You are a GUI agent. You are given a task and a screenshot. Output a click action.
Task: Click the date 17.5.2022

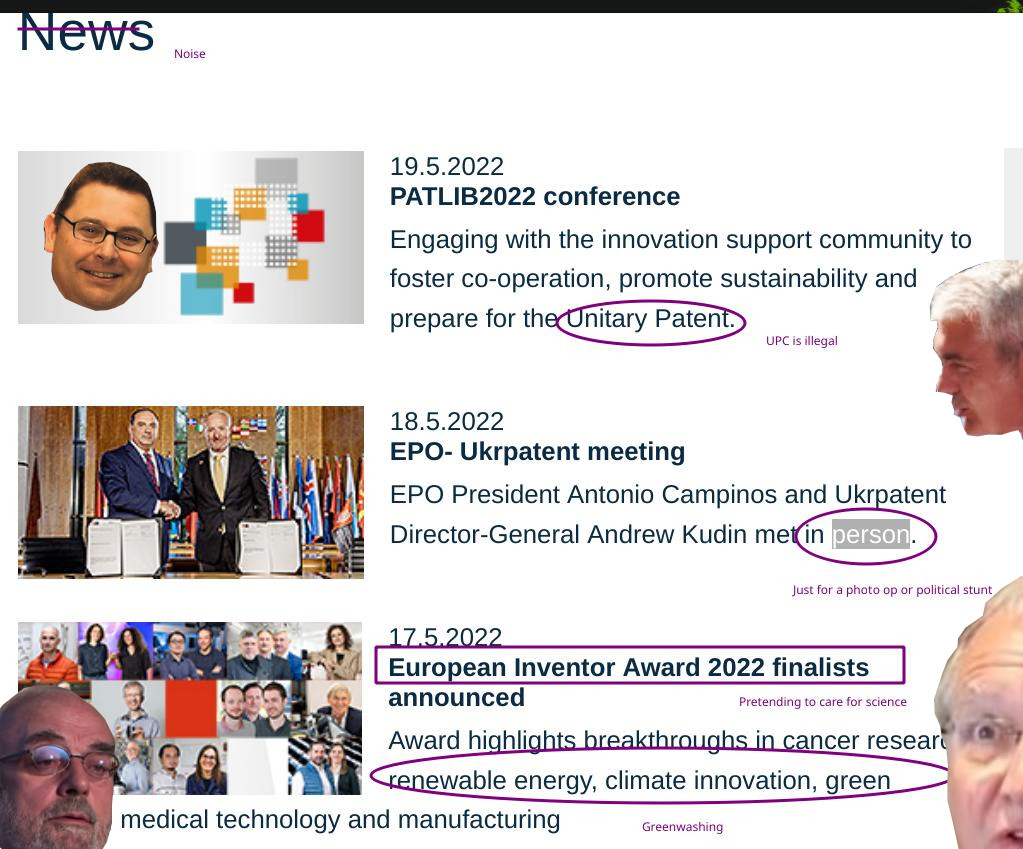tap(446, 636)
